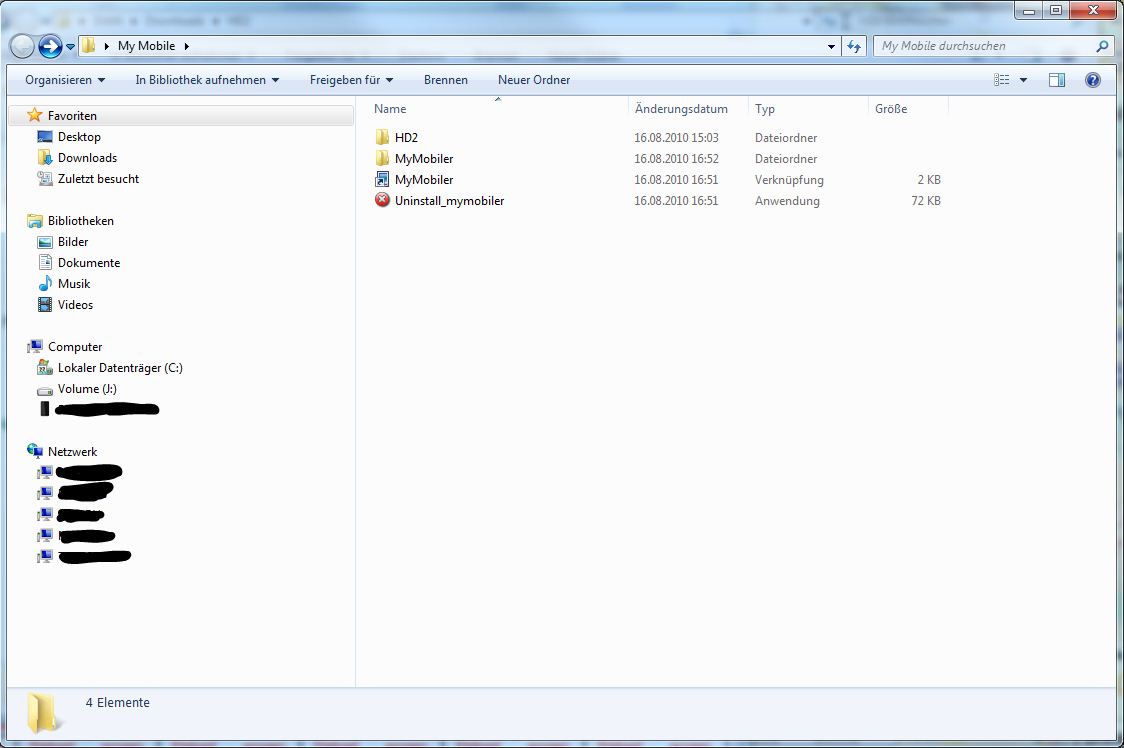Open address bar history dropdown
This screenshot has height=748, width=1124.
click(x=831, y=47)
